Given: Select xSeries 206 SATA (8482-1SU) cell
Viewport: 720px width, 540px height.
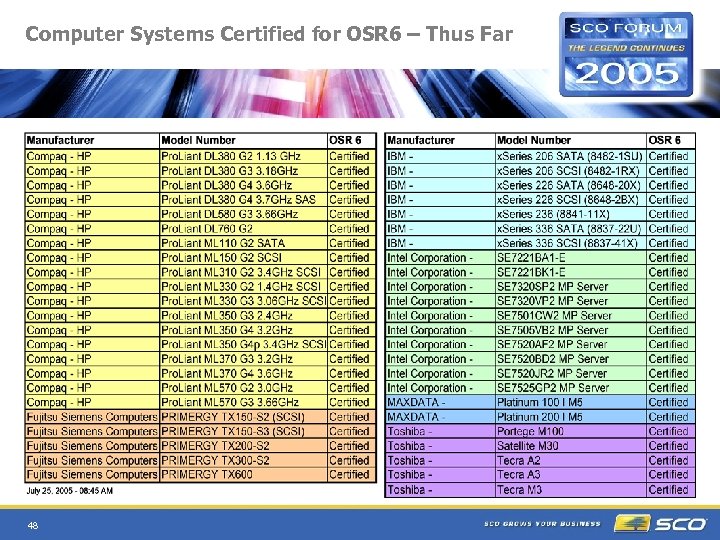Looking at the screenshot, I should tap(571, 157).
